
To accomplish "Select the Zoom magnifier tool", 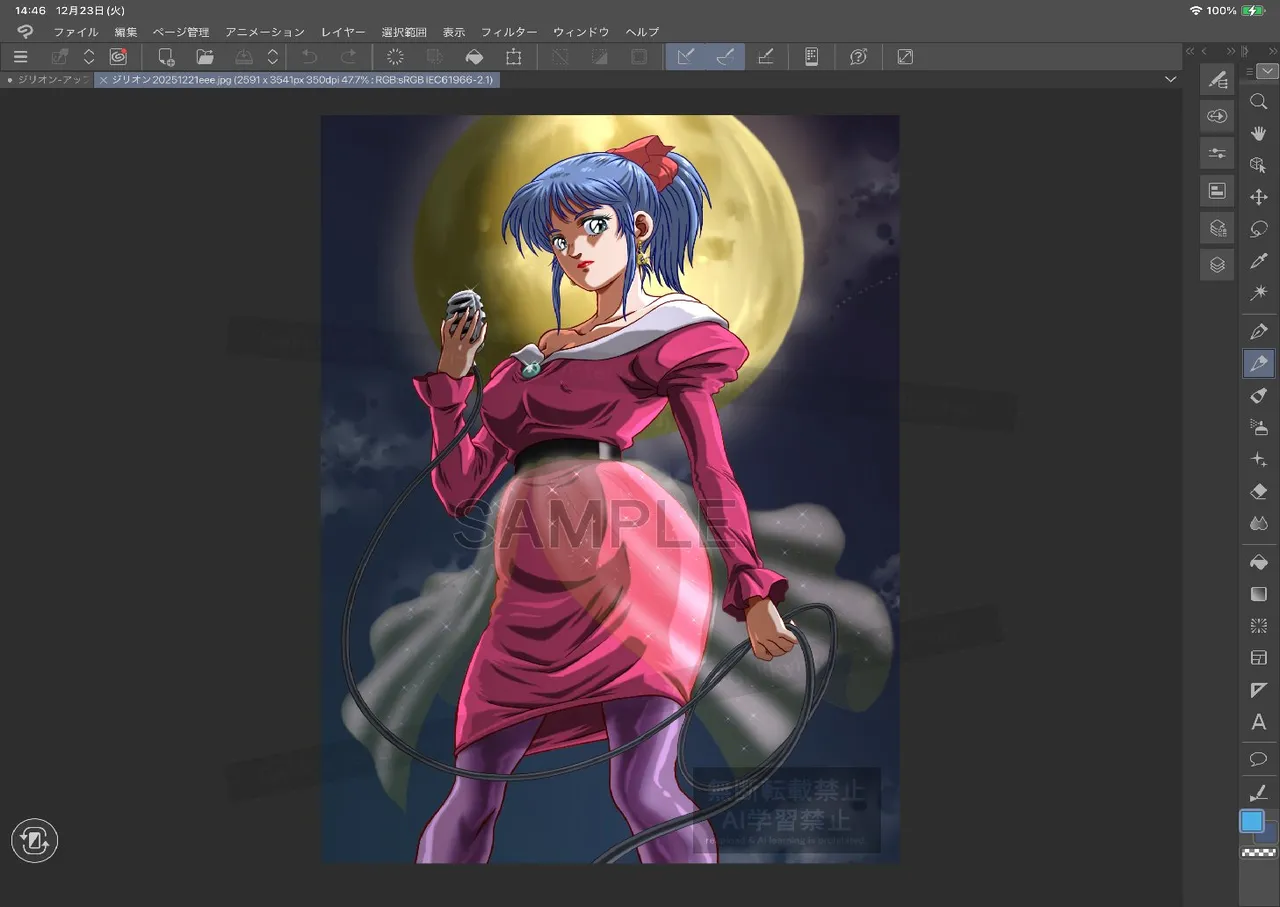I will click(x=1258, y=102).
